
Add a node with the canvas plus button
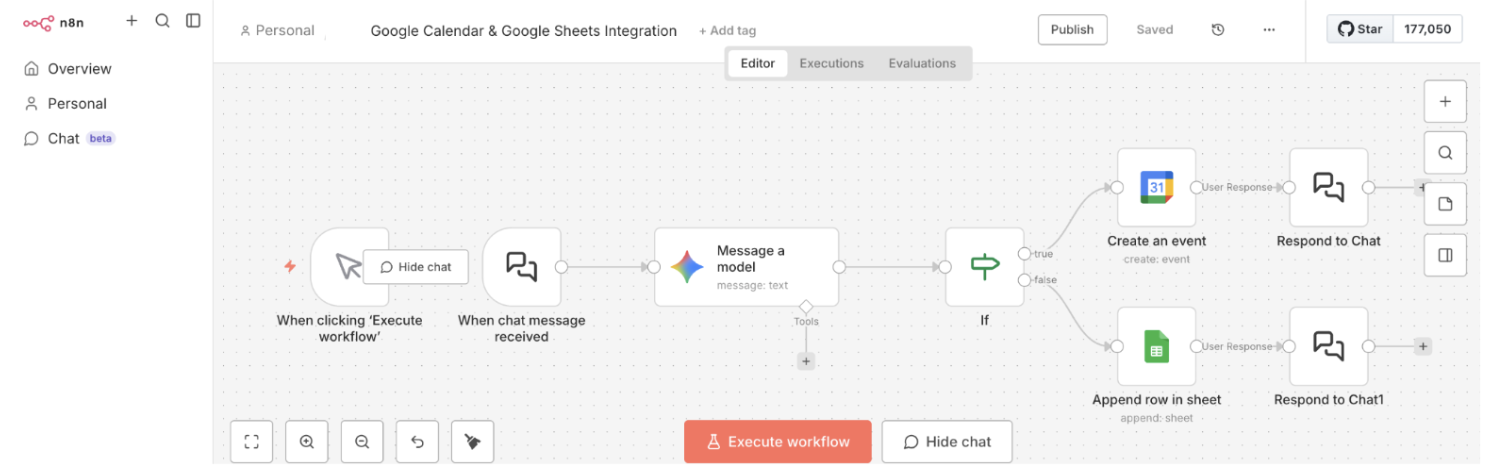(x=1445, y=102)
